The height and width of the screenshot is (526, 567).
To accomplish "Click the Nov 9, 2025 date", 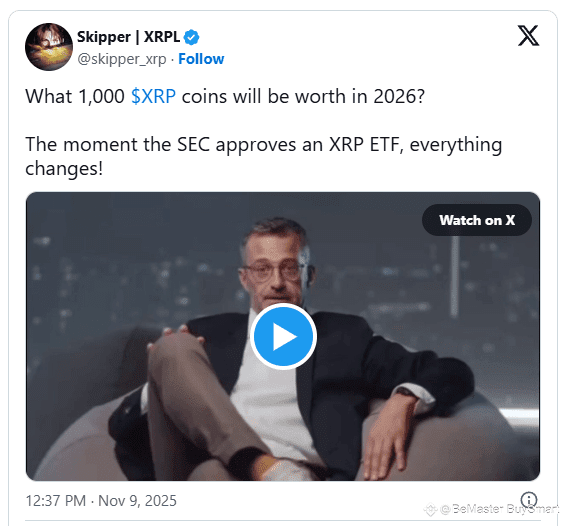I will pos(137,501).
